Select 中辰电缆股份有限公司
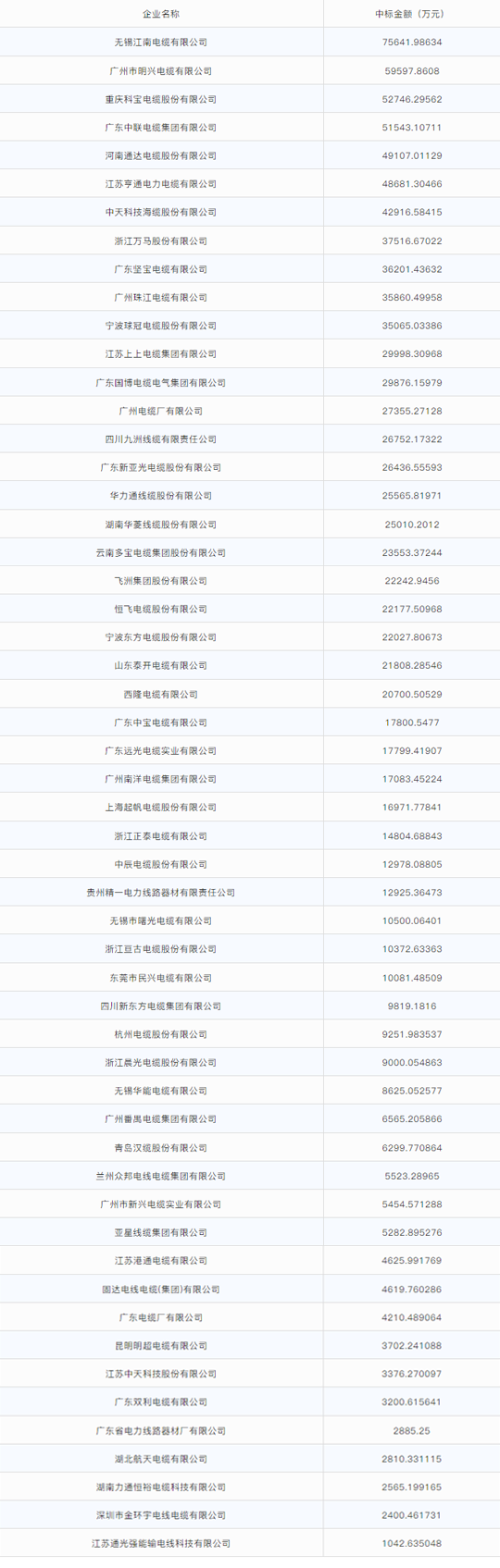This screenshot has height=1568, width=500. [x=161, y=863]
